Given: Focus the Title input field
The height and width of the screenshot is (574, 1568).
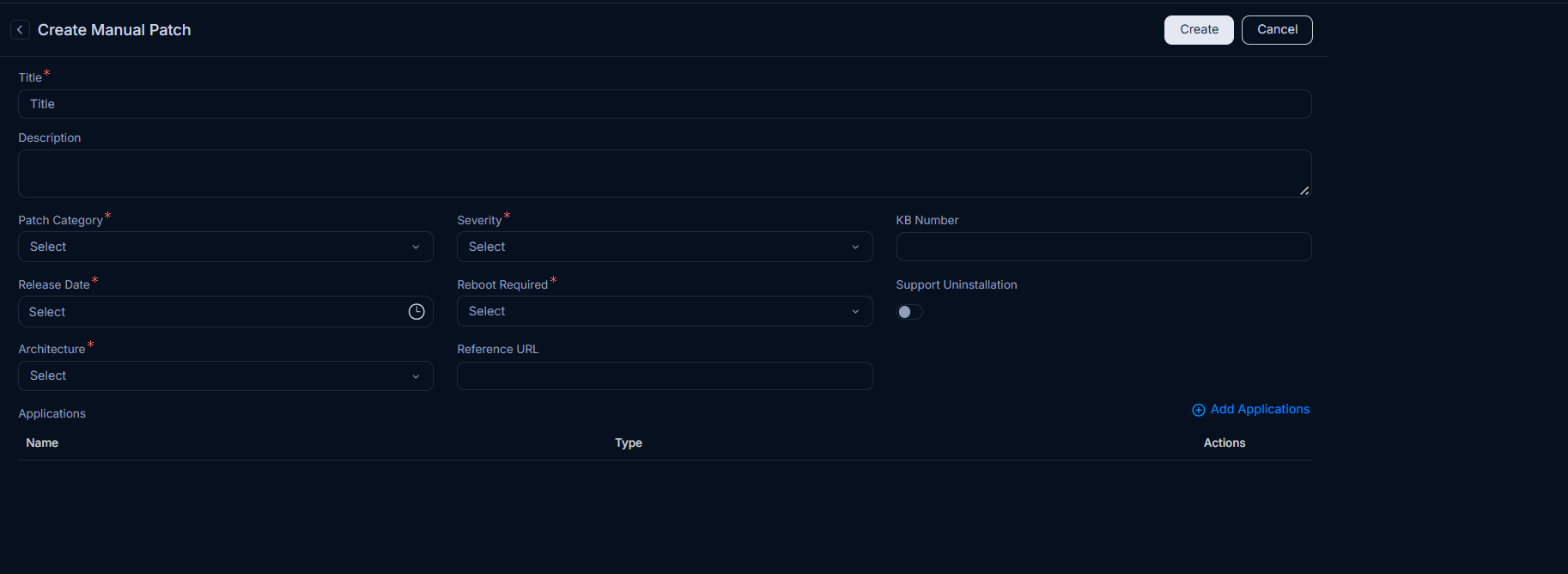Looking at the screenshot, I should [665, 104].
